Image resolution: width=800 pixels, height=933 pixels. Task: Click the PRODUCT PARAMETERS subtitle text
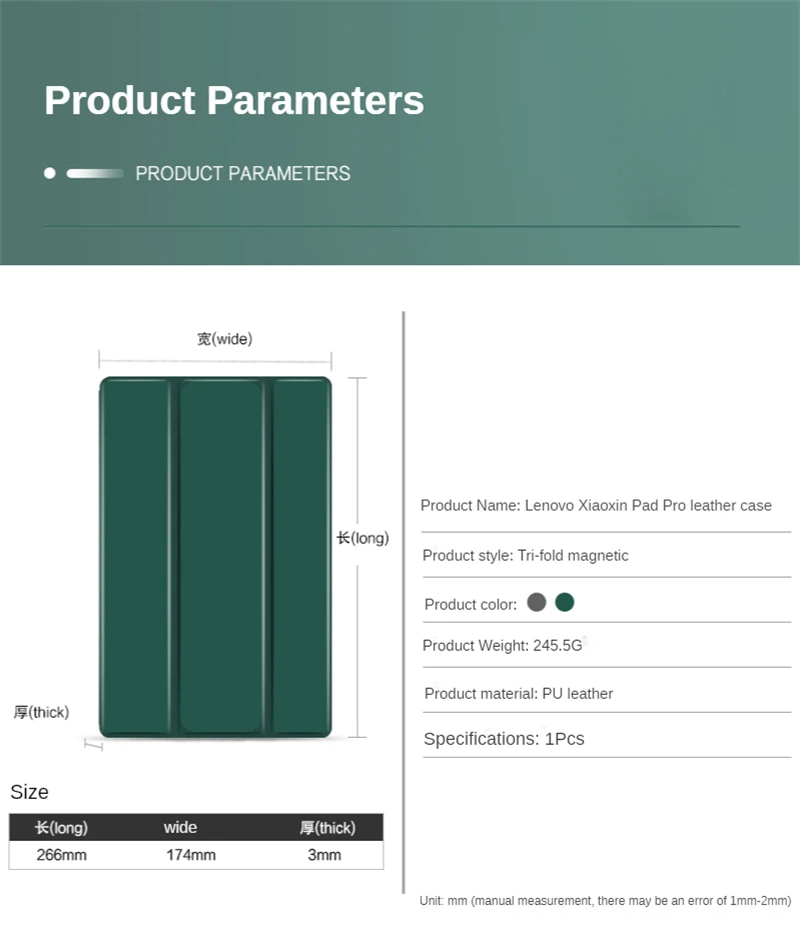pos(243,174)
